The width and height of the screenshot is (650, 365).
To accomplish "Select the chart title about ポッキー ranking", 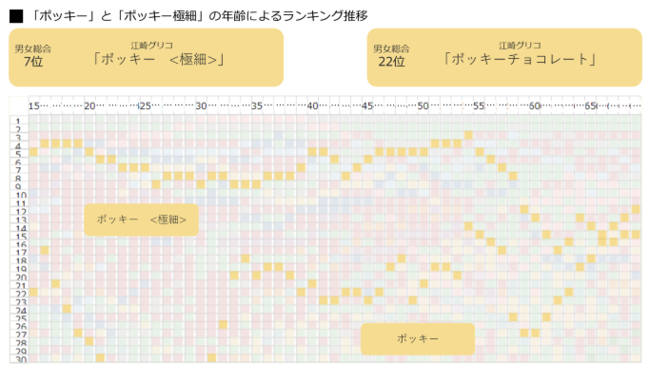I will click(x=199, y=16).
